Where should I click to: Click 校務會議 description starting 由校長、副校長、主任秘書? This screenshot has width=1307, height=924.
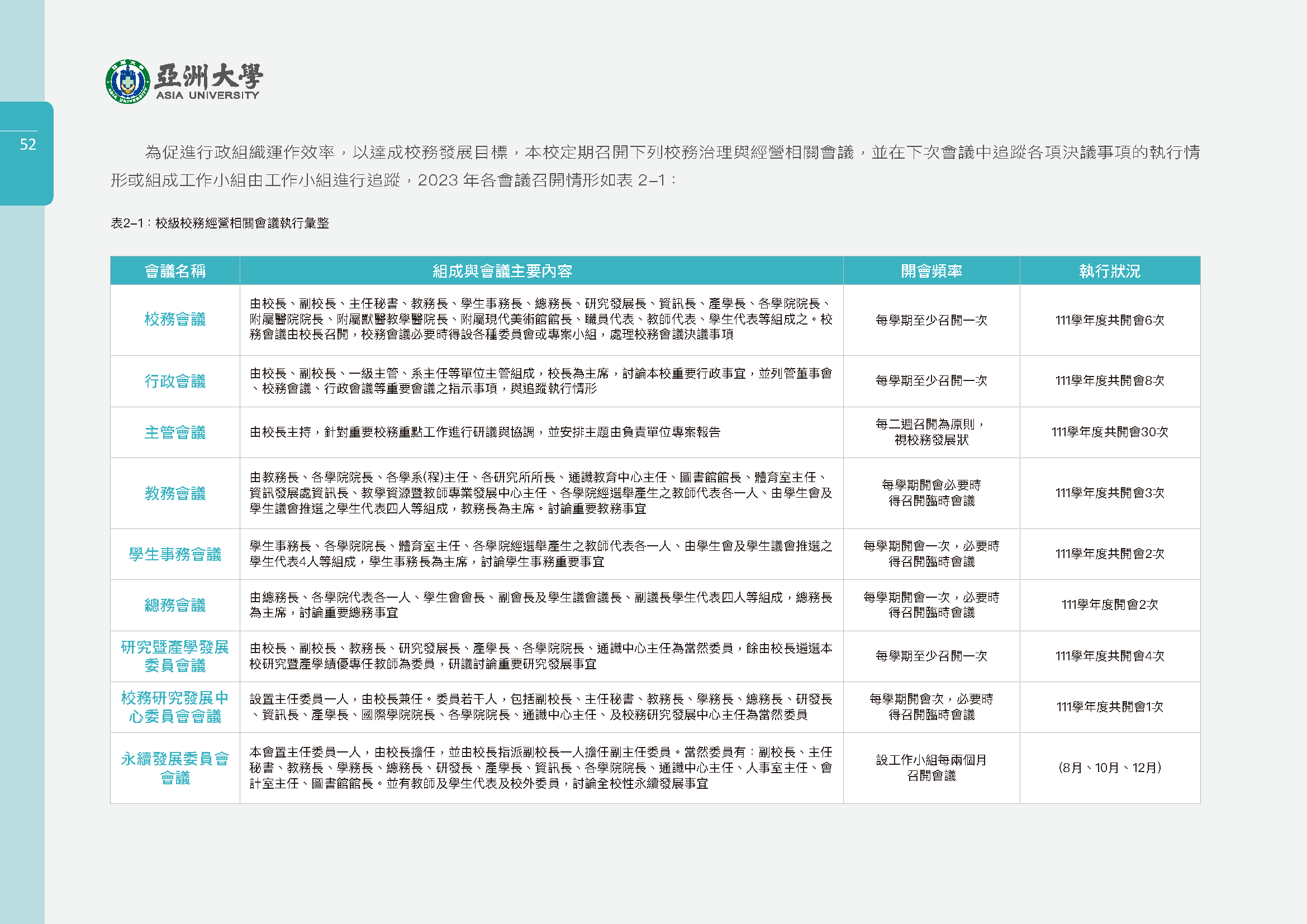[541, 319]
